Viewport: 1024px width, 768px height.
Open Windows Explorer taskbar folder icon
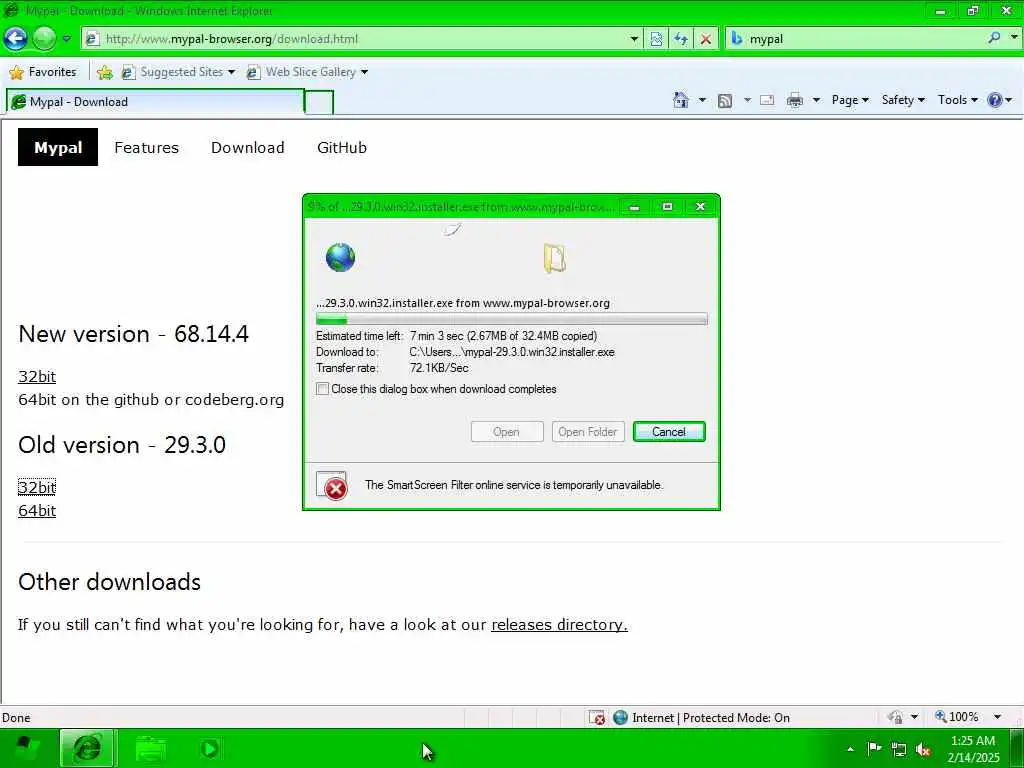pyautogui.click(x=150, y=748)
